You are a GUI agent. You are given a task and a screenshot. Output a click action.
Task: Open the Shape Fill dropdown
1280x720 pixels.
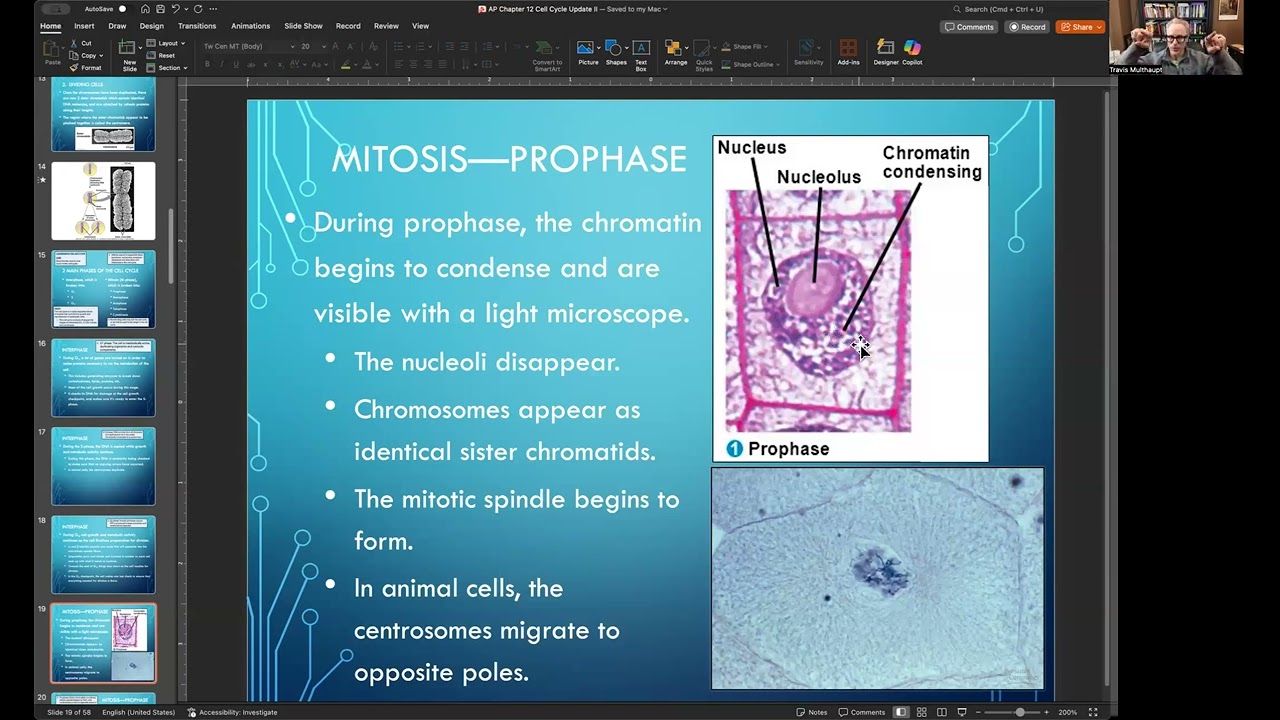click(x=745, y=46)
